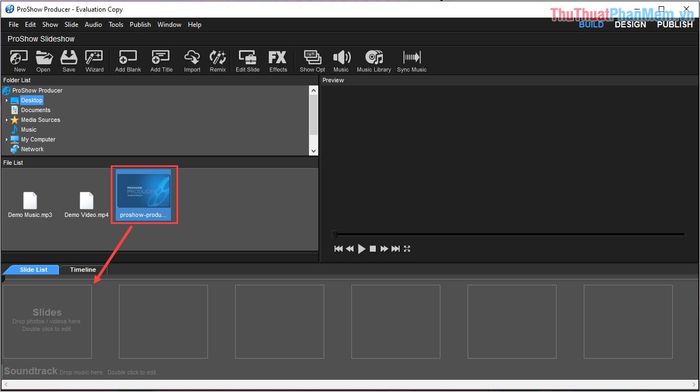The height and width of the screenshot is (392, 700).
Task: Switch to PUBLISH workspace
Action: click(x=675, y=25)
